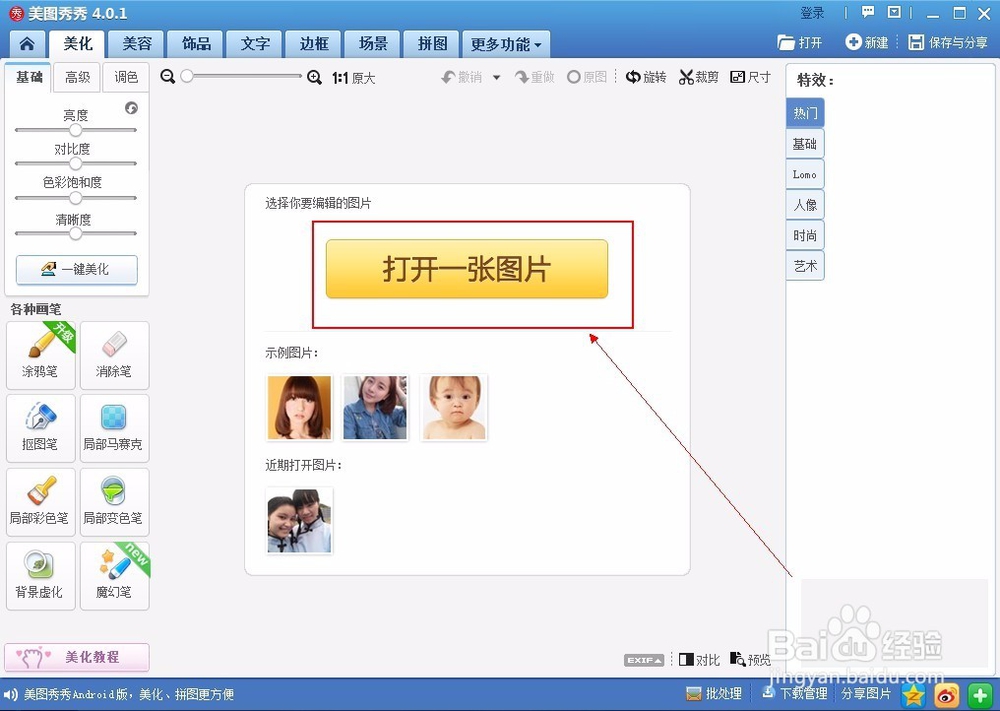Select the 抠图笔 cutout pen tool

(40, 428)
